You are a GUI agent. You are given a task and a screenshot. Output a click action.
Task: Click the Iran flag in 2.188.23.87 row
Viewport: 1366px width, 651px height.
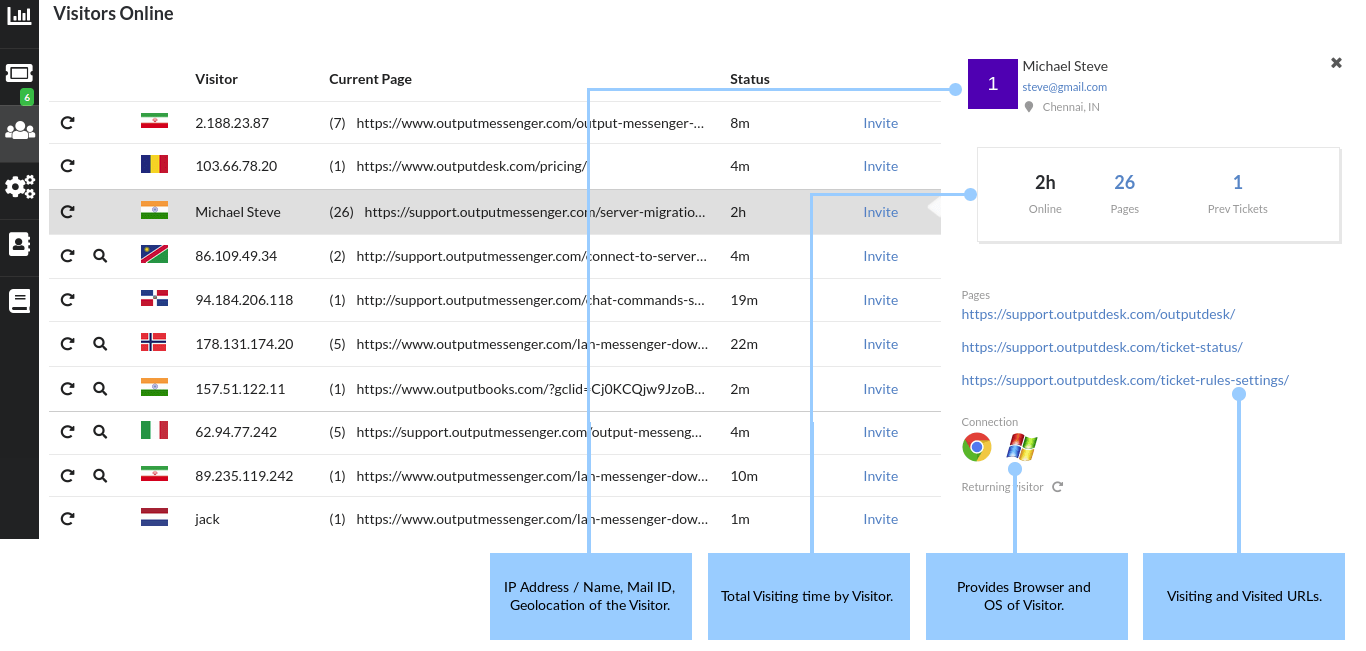point(154,122)
